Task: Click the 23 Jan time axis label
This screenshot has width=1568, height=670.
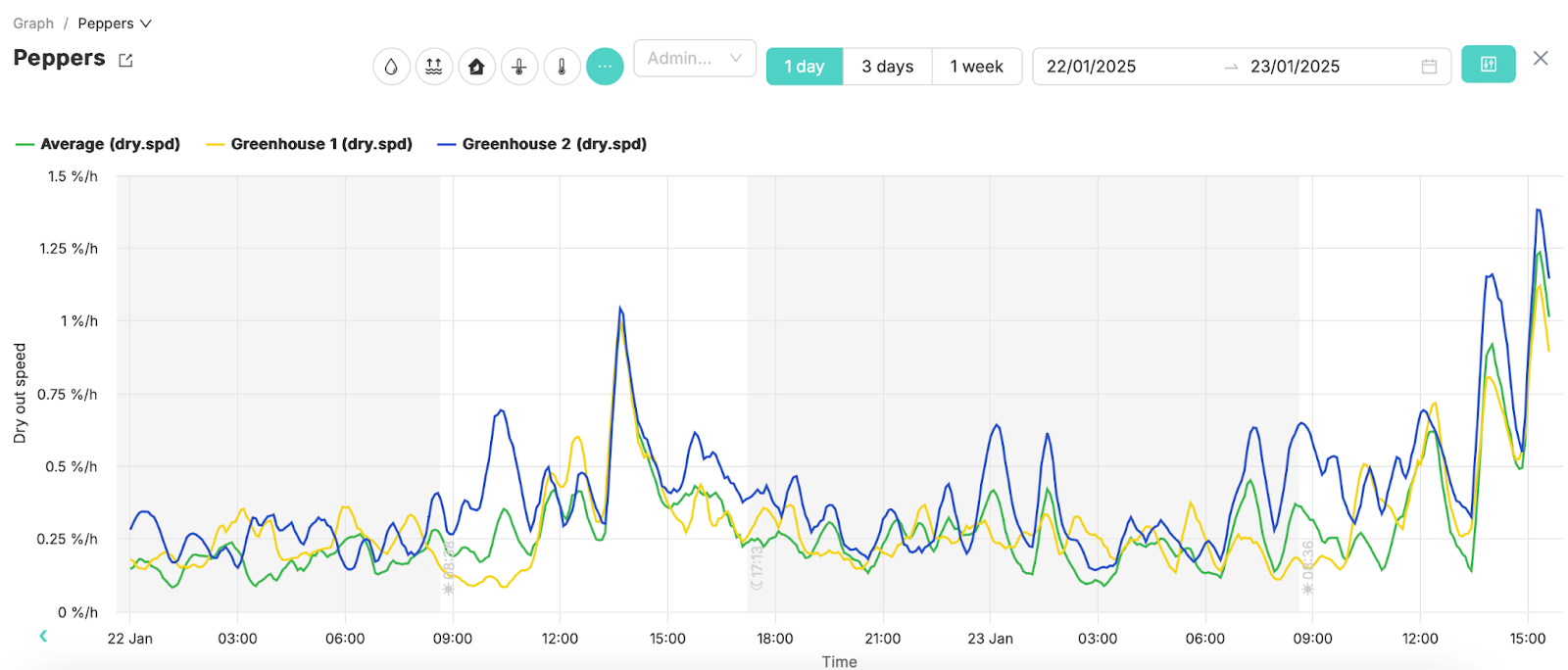Action: [x=990, y=639]
